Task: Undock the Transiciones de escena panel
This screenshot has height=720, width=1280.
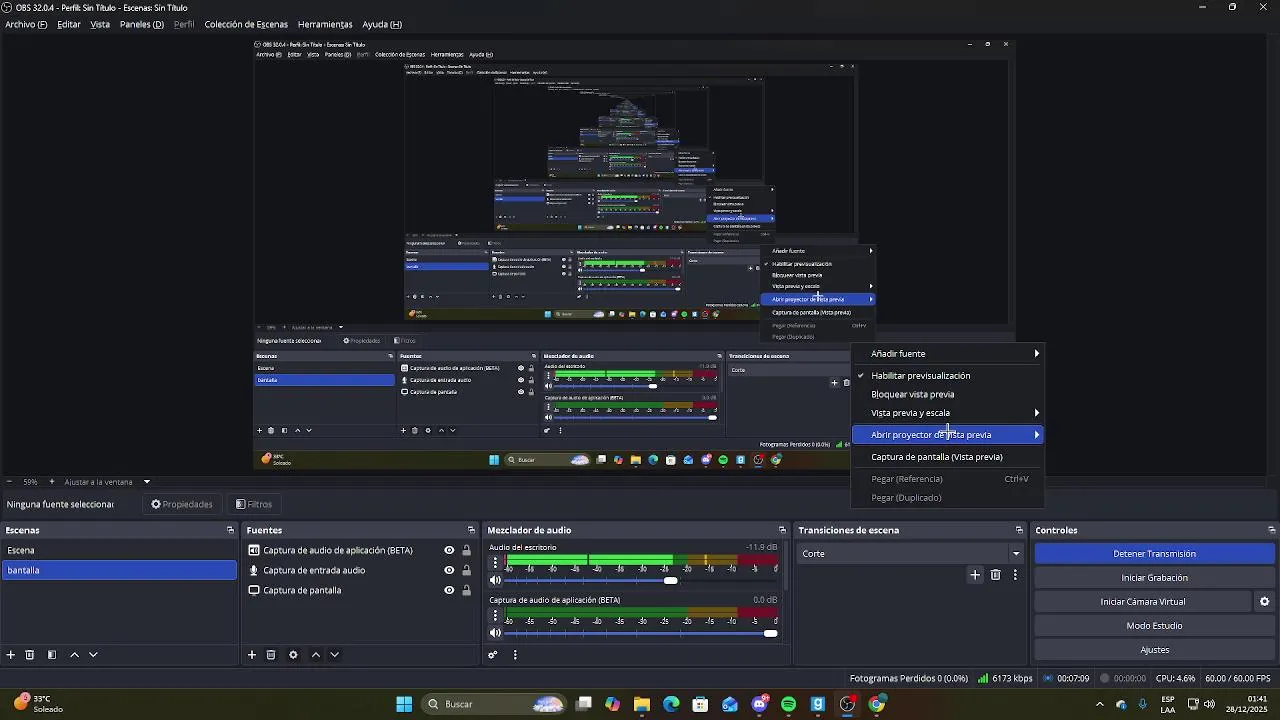Action: click(1019, 530)
